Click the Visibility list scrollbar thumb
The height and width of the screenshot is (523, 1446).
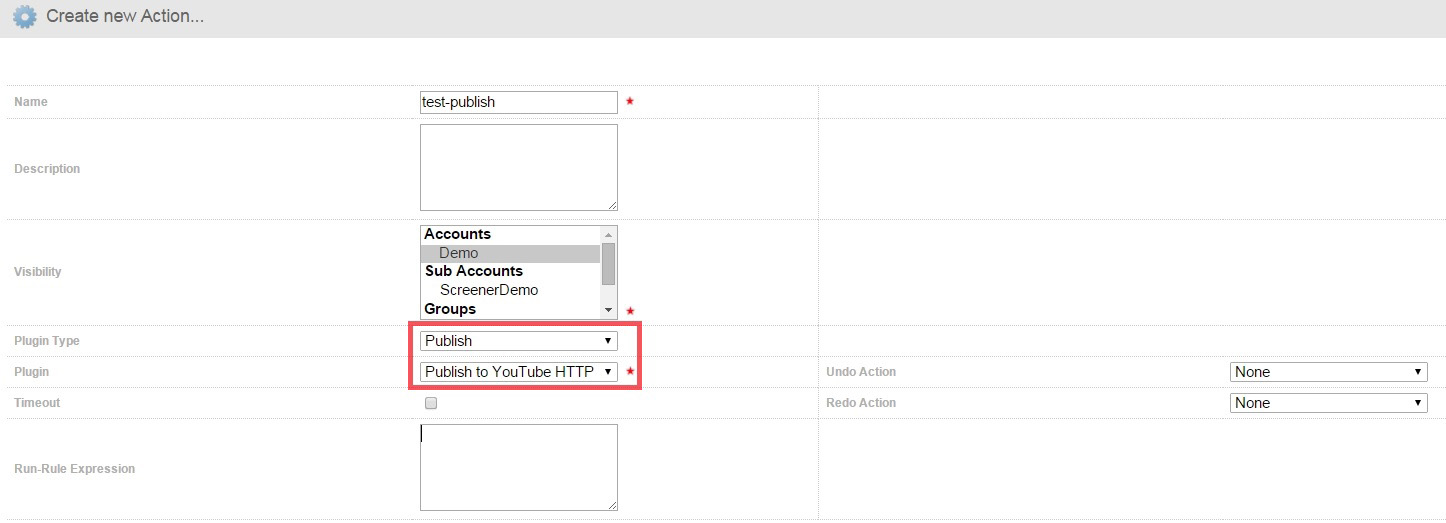[608, 263]
